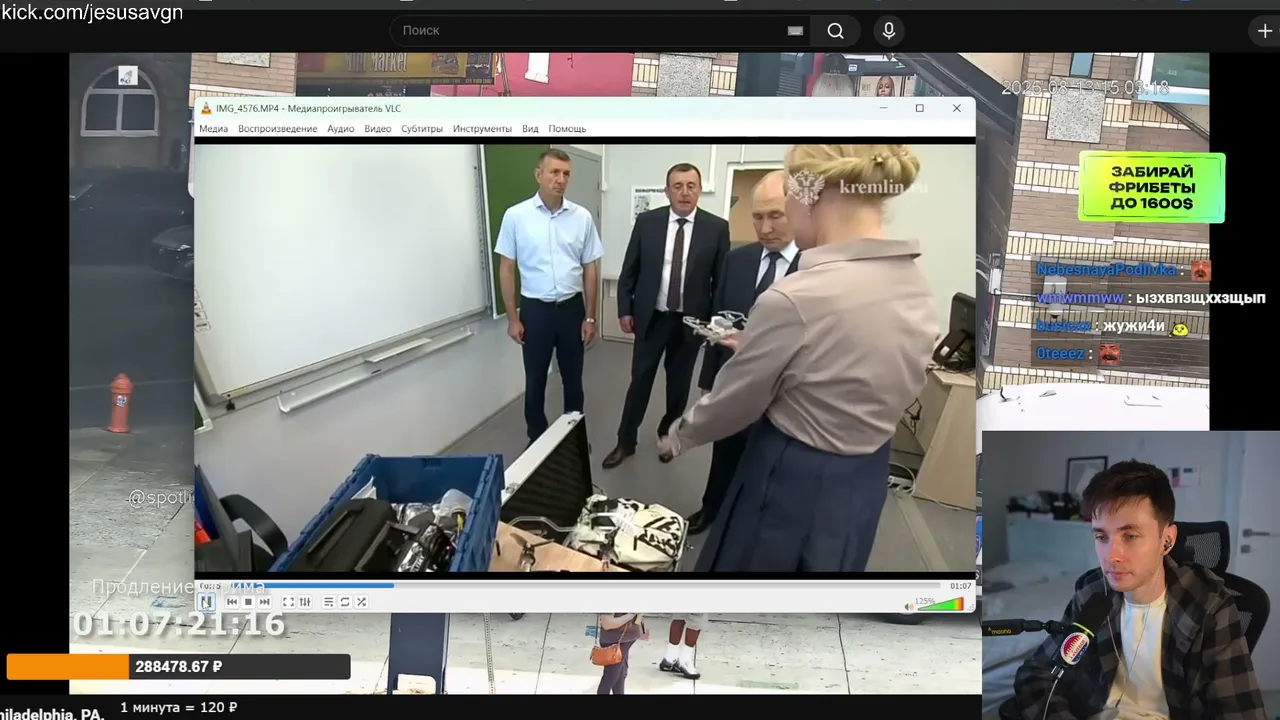Click chat username 0teeez

[x=1059, y=353]
